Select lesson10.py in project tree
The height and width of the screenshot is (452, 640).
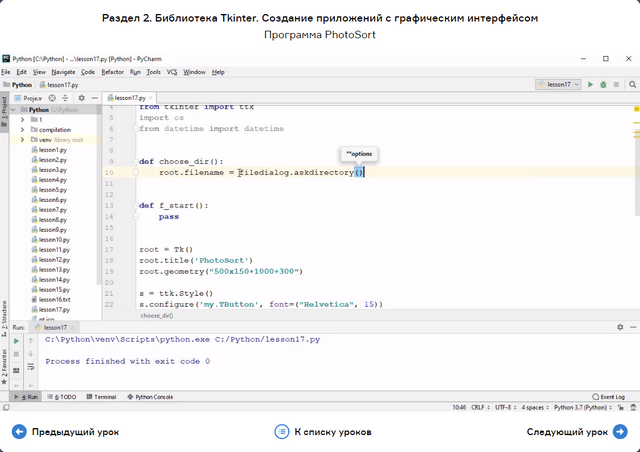tap(54, 240)
